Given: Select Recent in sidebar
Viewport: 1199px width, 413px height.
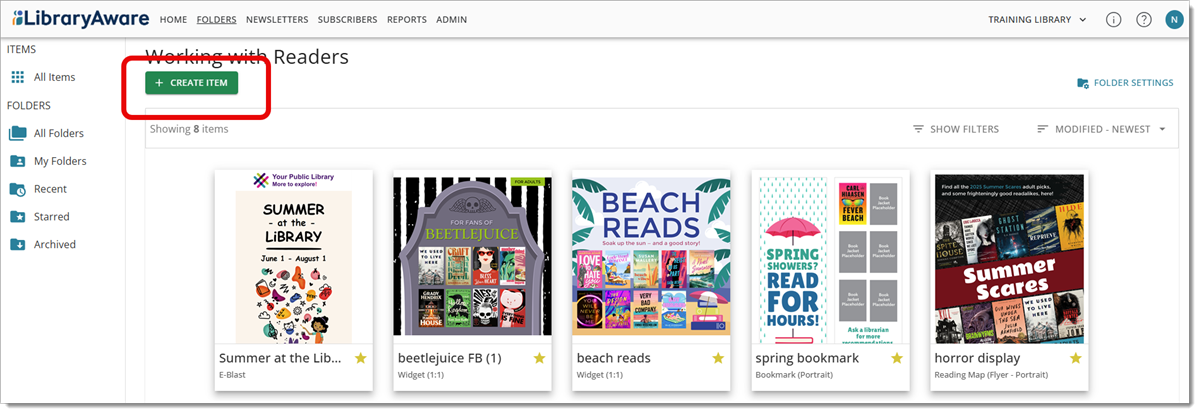Looking at the screenshot, I should coord(50,189).
